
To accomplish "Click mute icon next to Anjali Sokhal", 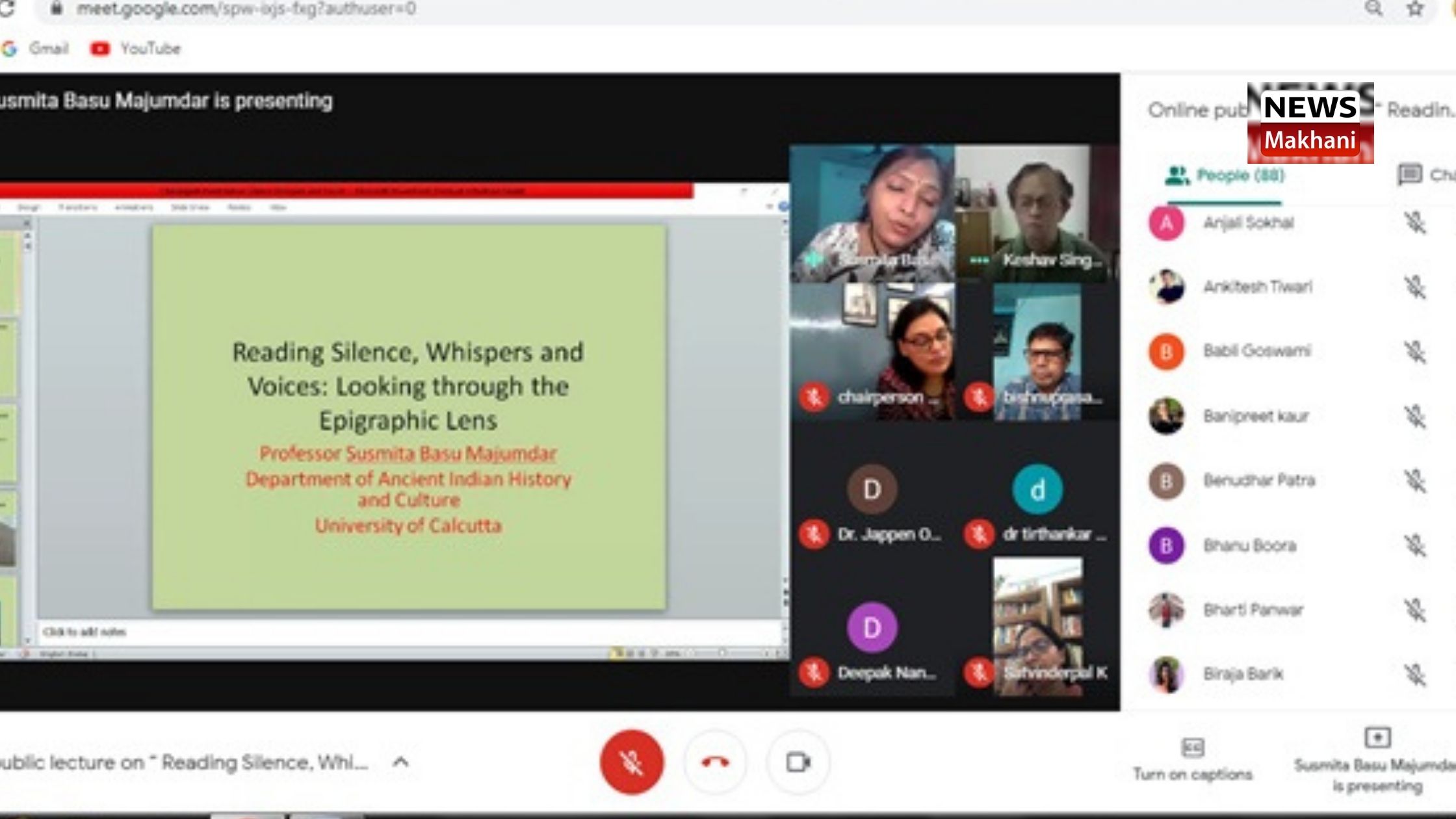I will click(1414, 223).
